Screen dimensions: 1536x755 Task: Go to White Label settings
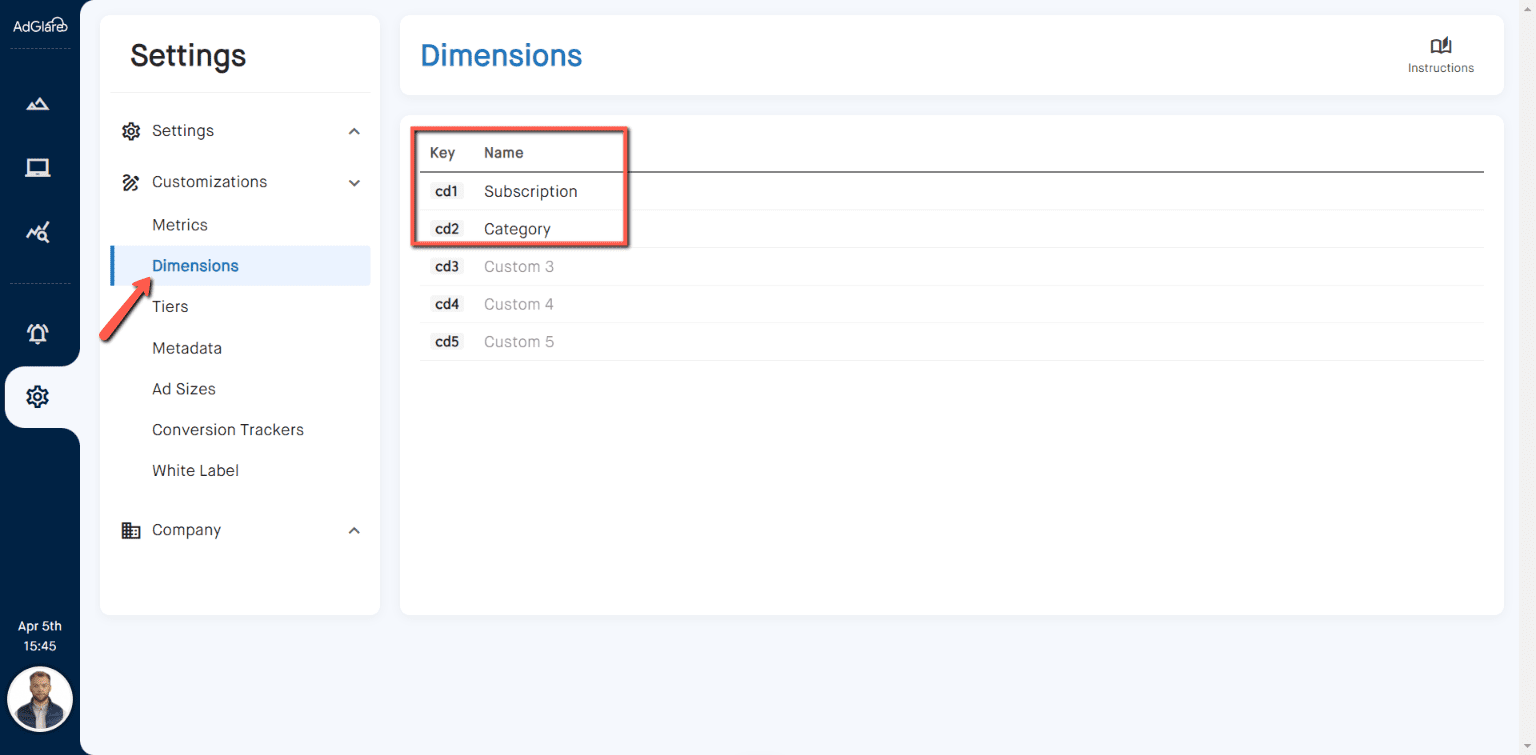[x=195, y=470]
